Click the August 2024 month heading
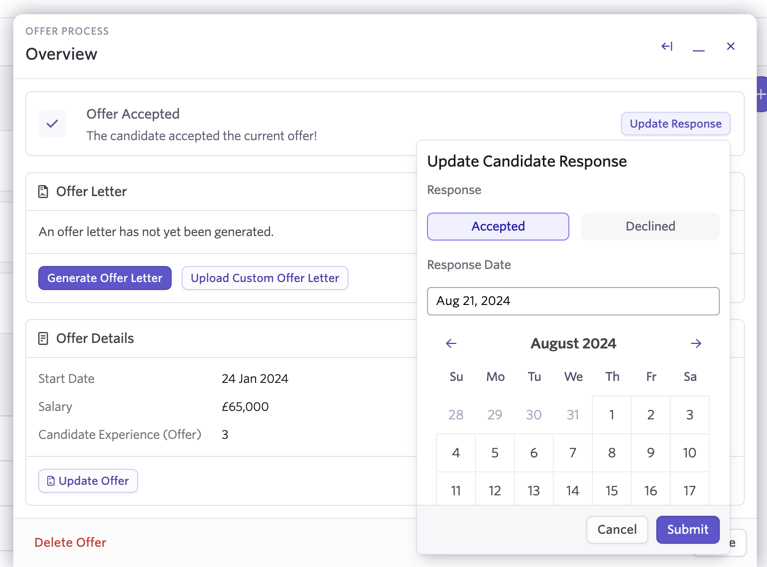767x567 pixels. pos(573,343)
